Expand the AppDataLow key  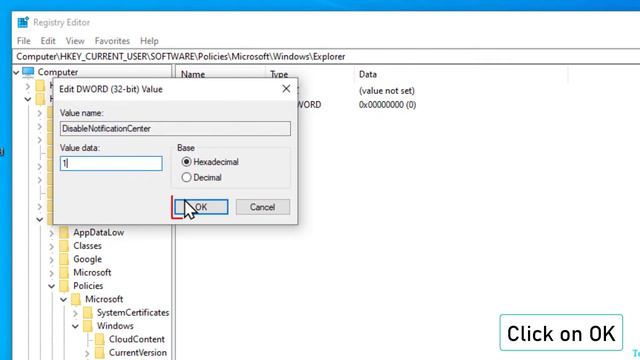tap(51, 233)
